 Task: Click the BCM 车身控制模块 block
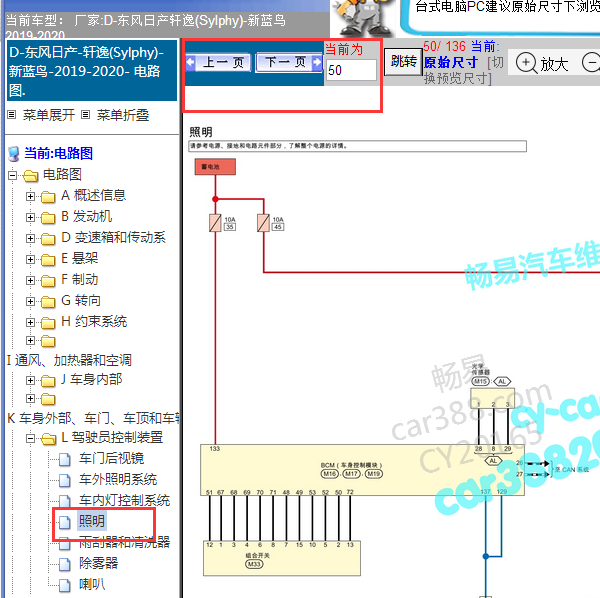click(362, 470)
